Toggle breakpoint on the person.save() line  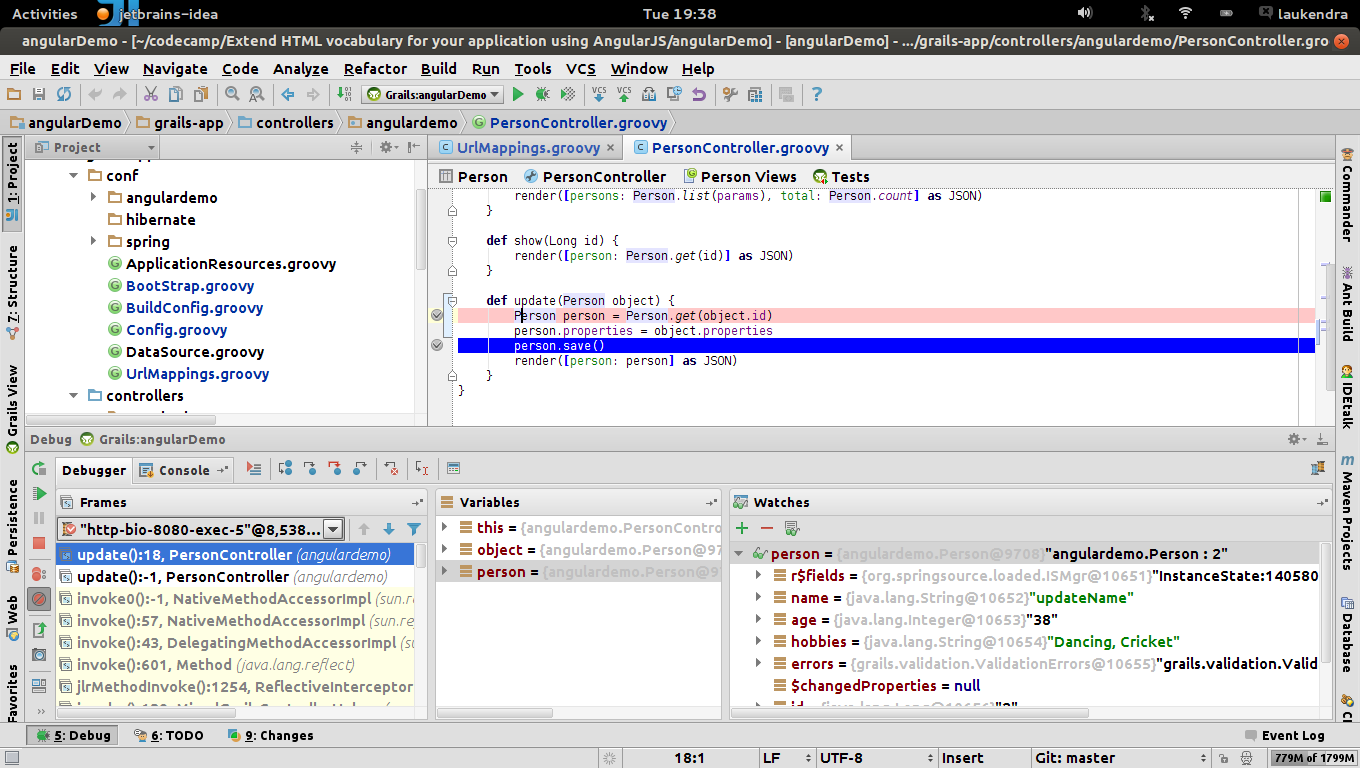pos(437,345)
